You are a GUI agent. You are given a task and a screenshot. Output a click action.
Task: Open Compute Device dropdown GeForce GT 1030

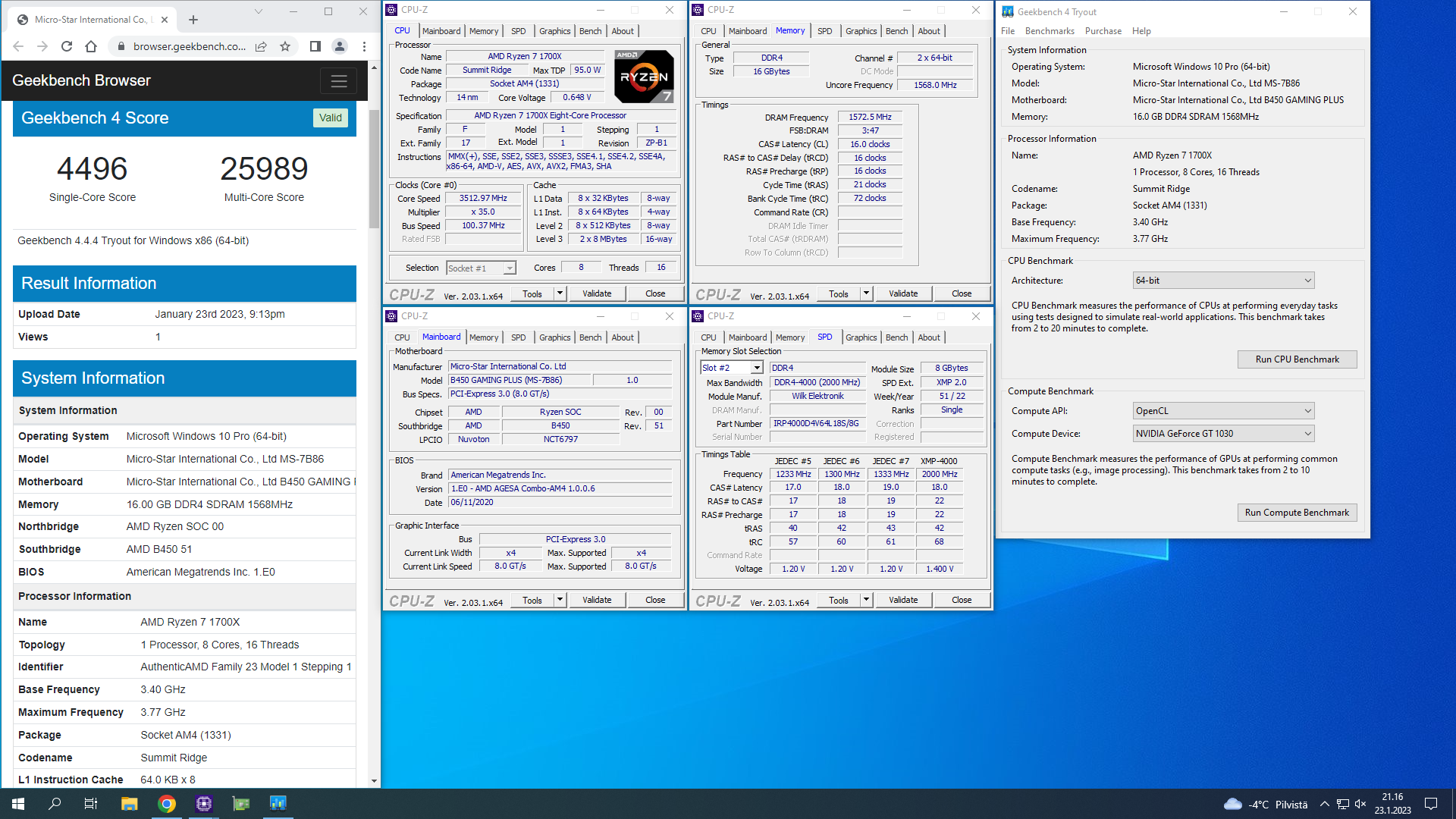coord(1223,434)
